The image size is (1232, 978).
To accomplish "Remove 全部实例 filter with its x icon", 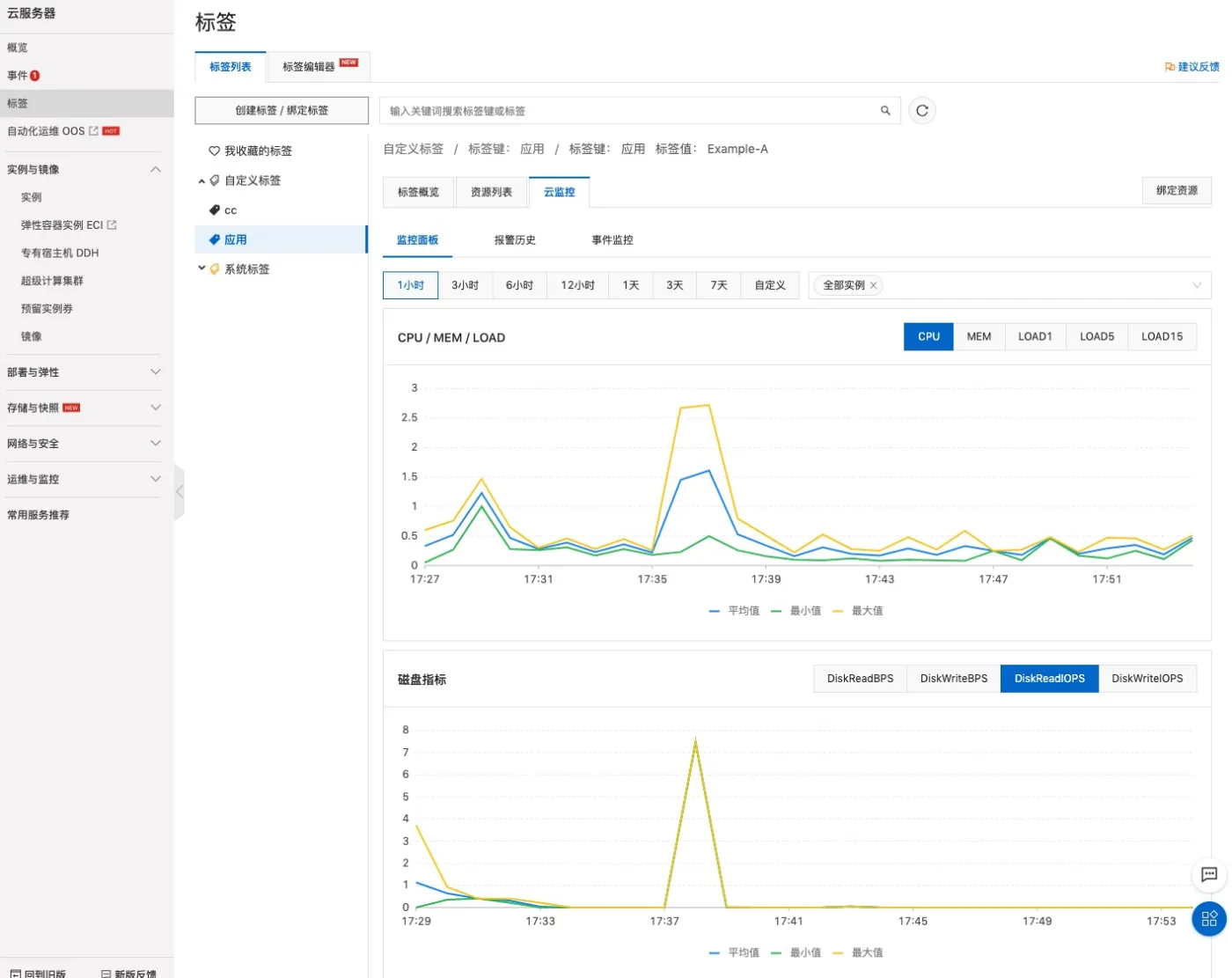I will [x=873, y=285].
